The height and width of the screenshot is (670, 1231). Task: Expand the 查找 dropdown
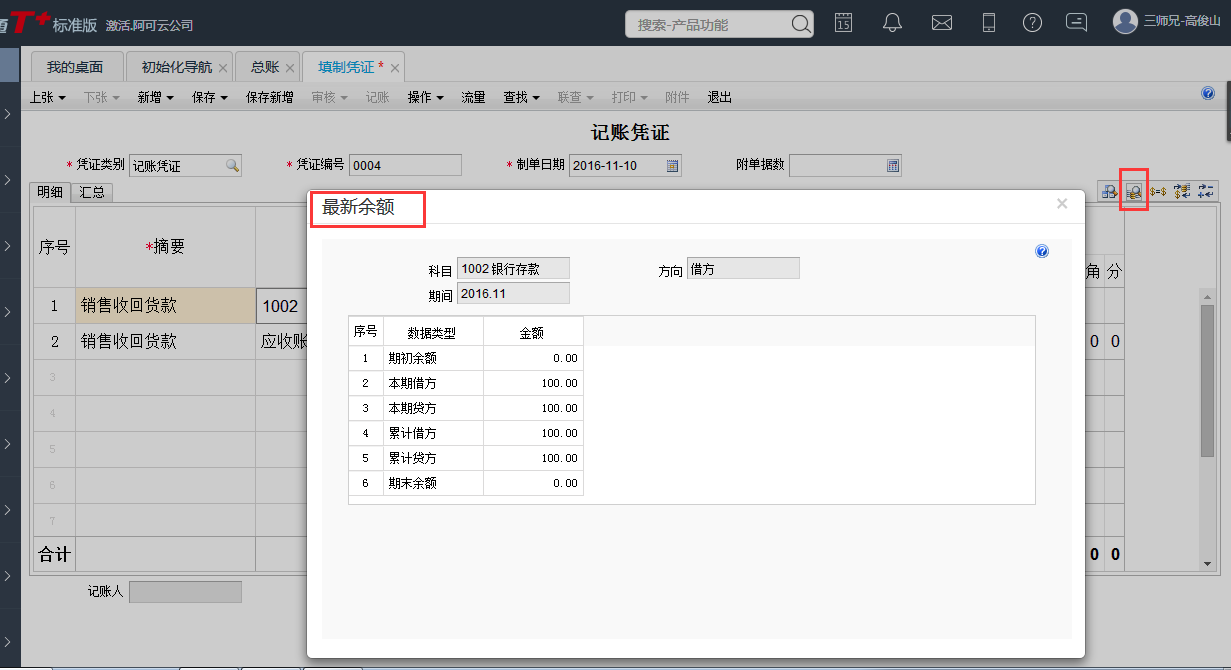(x=519, y=97)
